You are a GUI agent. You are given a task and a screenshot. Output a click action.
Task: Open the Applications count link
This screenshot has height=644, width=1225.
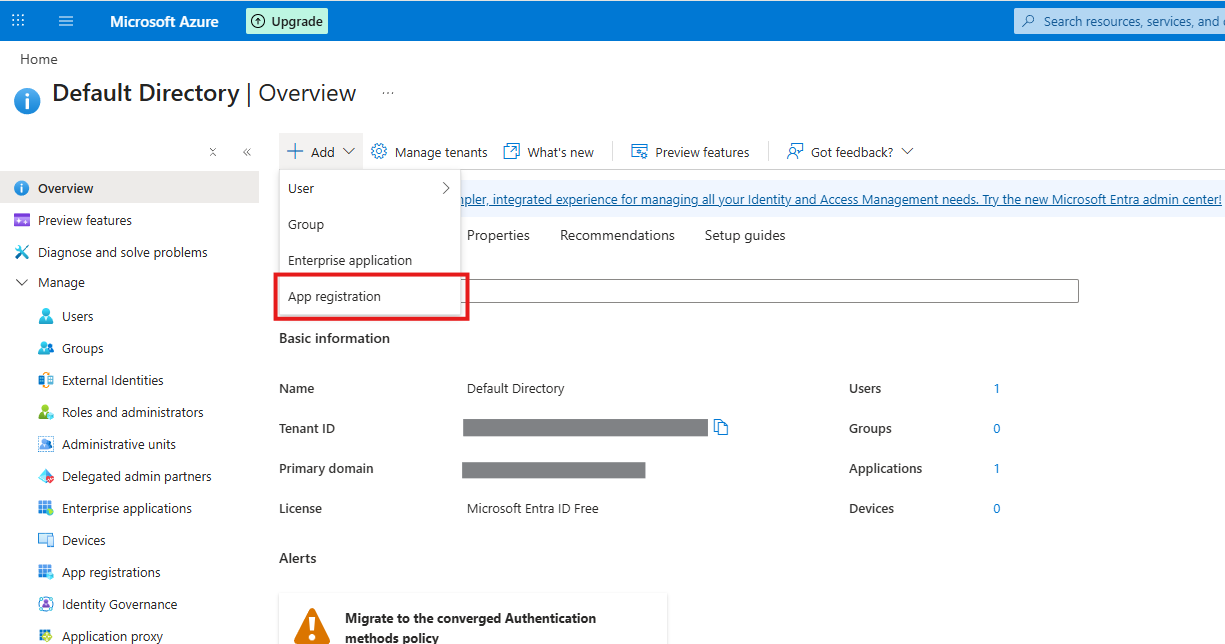coord(997,468)
